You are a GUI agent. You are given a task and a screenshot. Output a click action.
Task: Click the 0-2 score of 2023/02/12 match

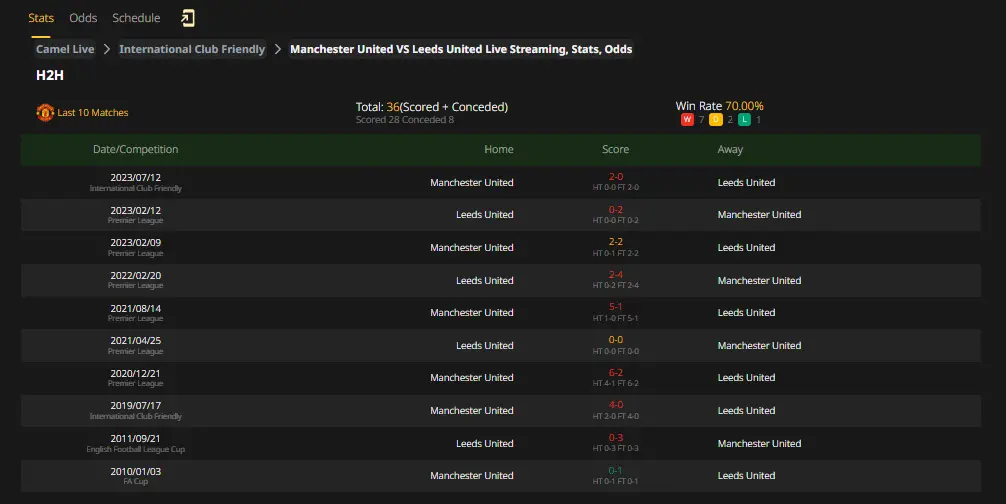coord(615,210)
